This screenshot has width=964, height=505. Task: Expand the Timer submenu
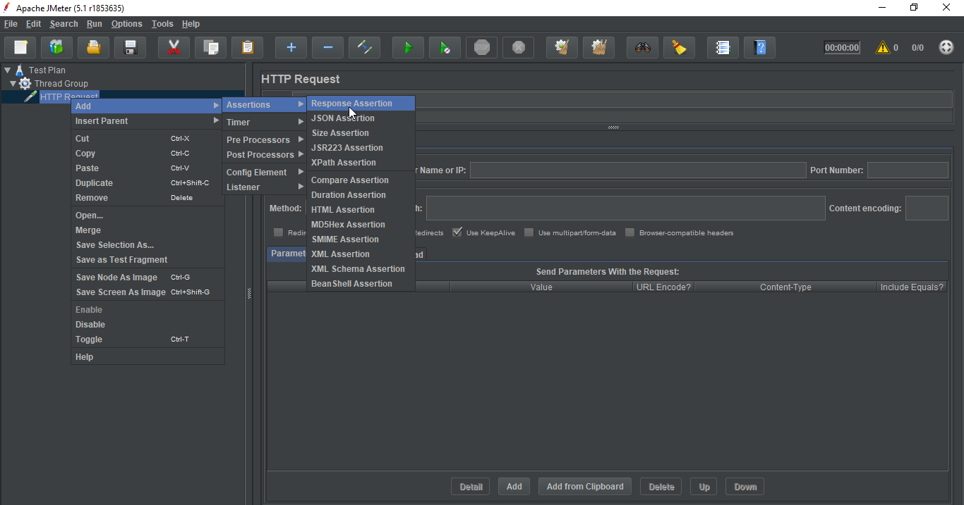[x=264, y=122]
